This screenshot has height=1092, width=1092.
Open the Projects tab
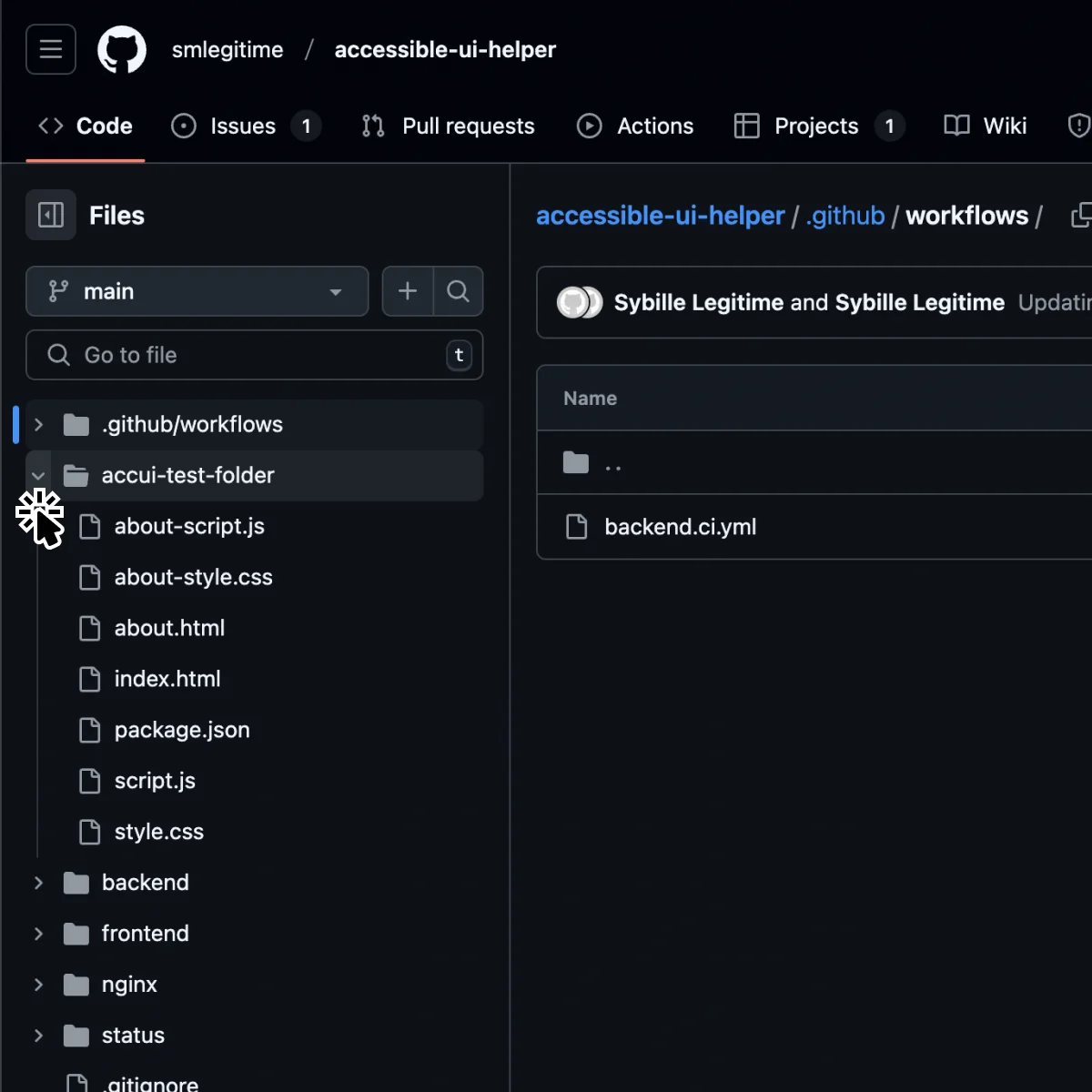(x=818, y=126)
